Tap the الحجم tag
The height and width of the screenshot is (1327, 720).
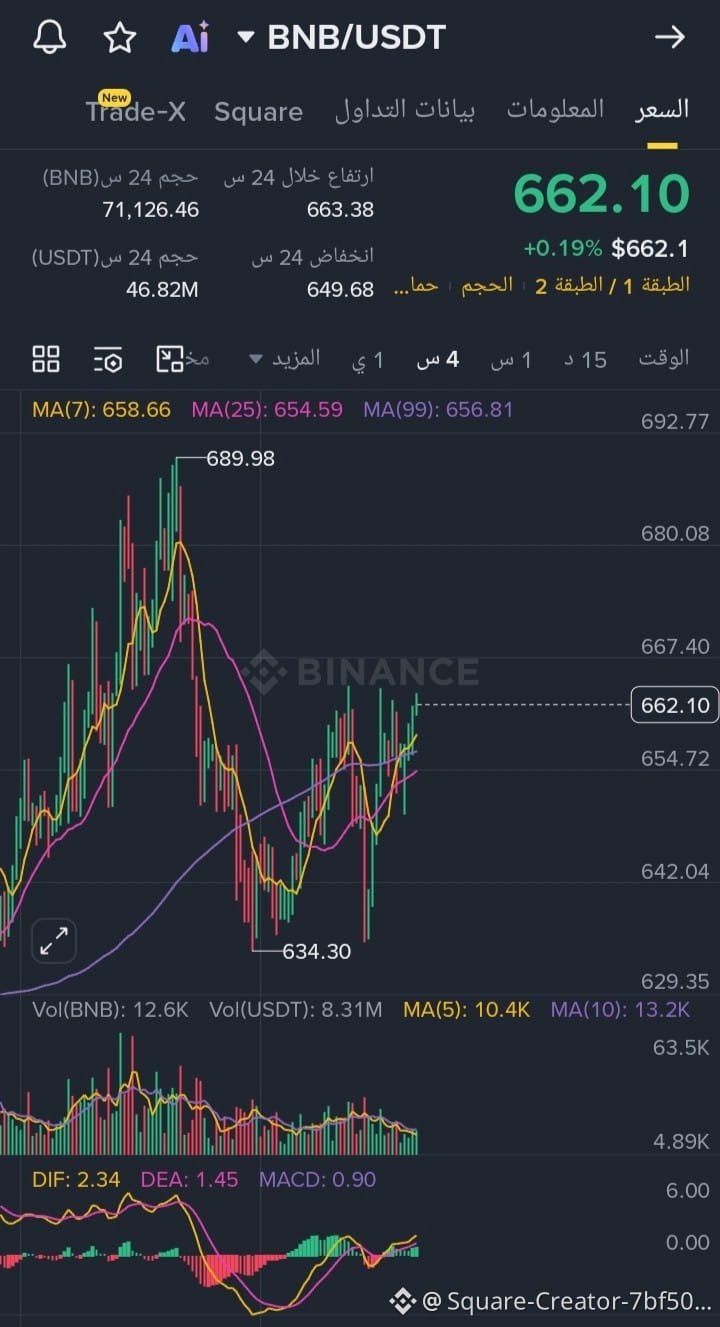coord(487,286)
